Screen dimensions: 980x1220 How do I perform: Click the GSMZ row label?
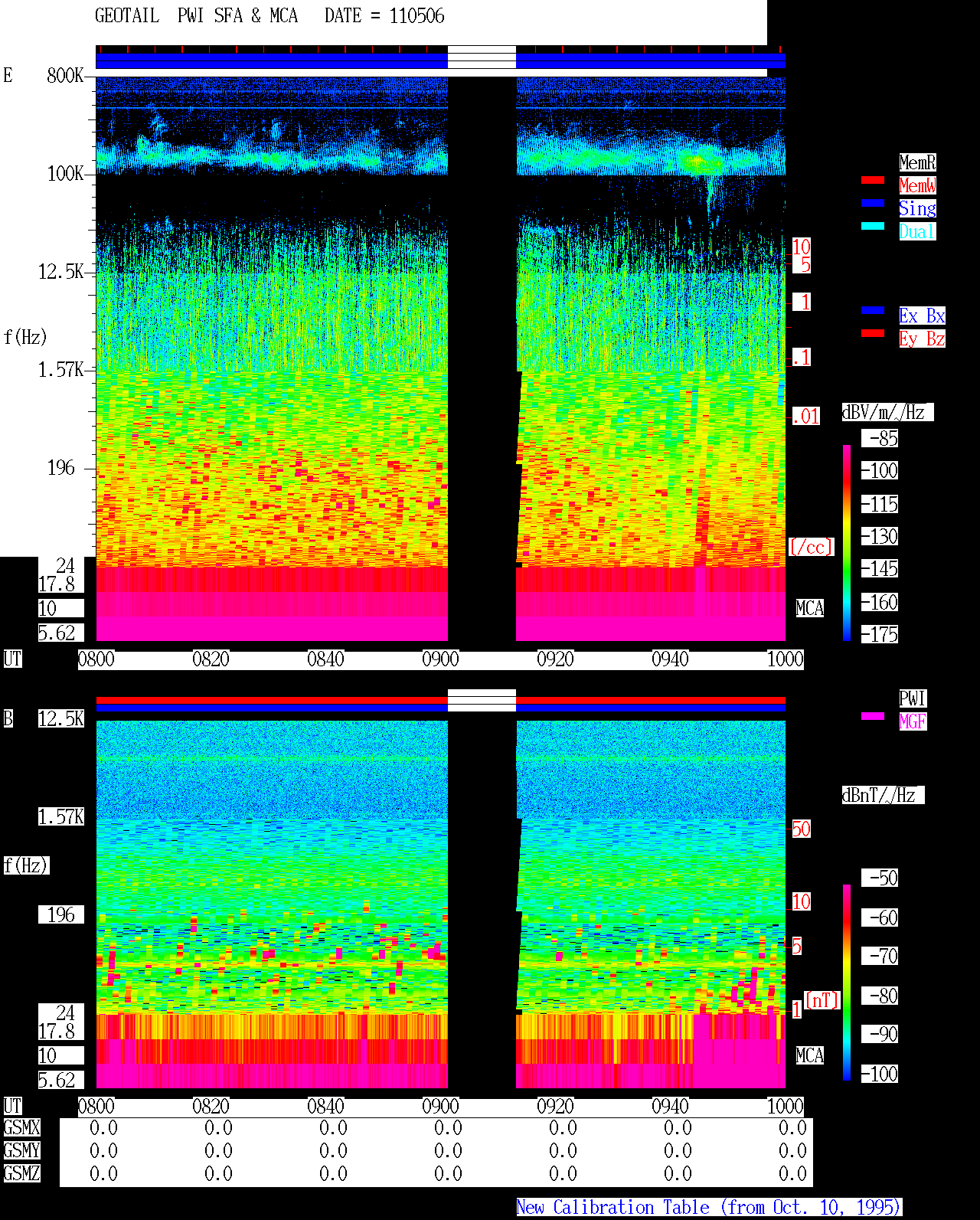[x=21, y=1173]
